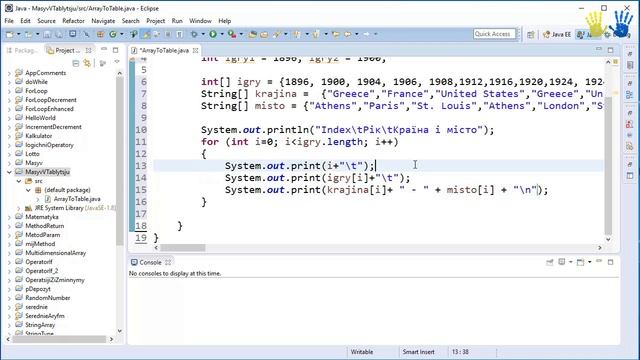Image resolution: width=640 pixels, height=360 pixels.
Task: Maximize the Project Explorer panel
Action: pos(116,50)
